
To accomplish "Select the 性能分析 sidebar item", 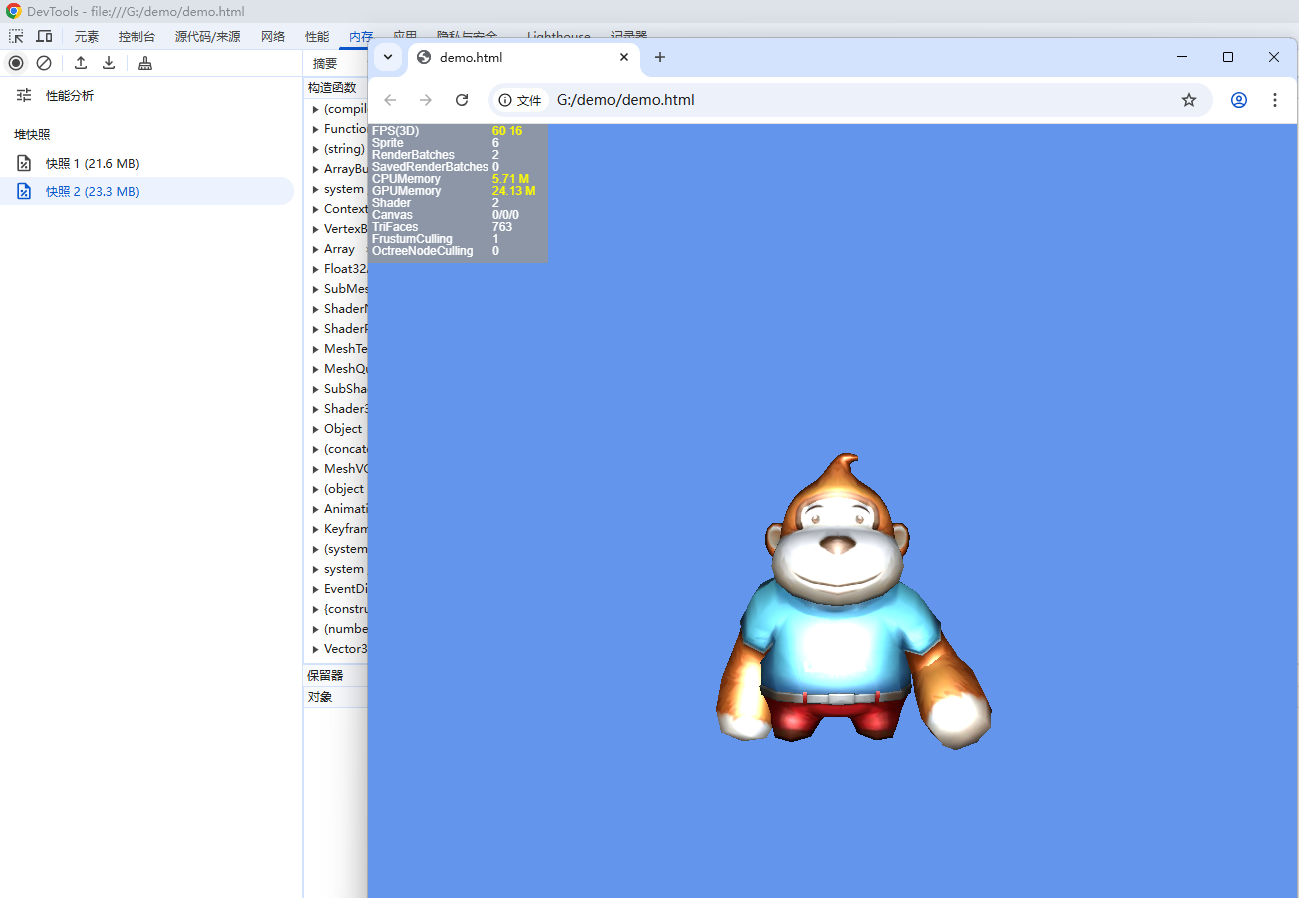I will point(147,96).
